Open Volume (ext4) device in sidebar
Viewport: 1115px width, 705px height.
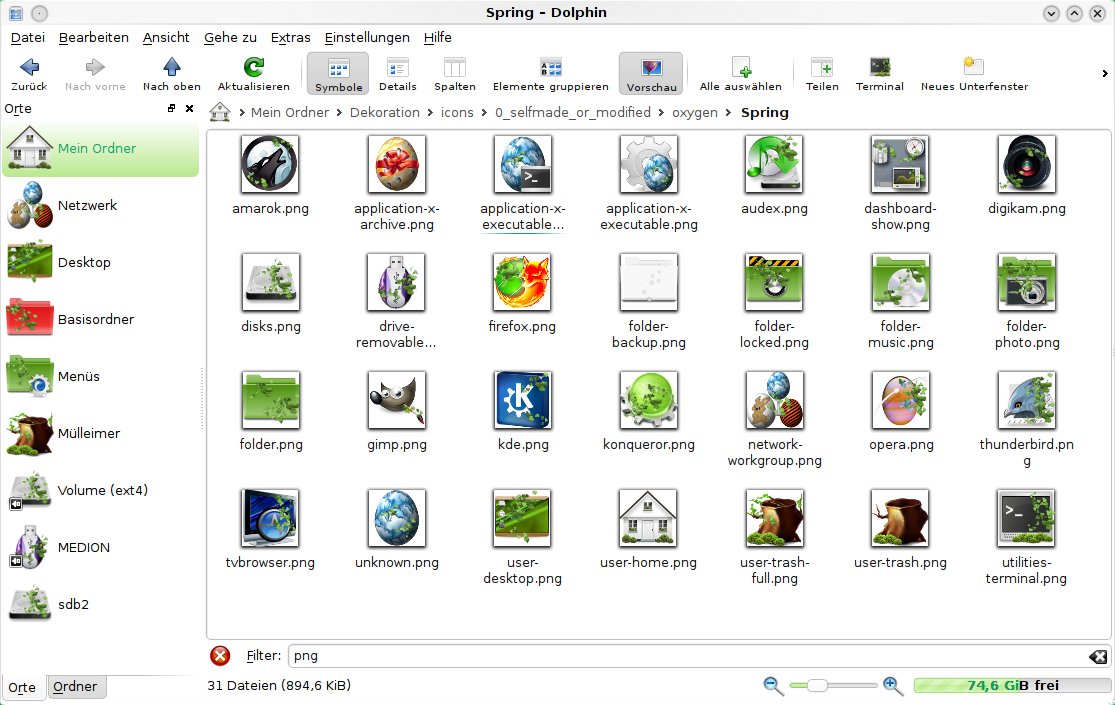coord(100,490)
